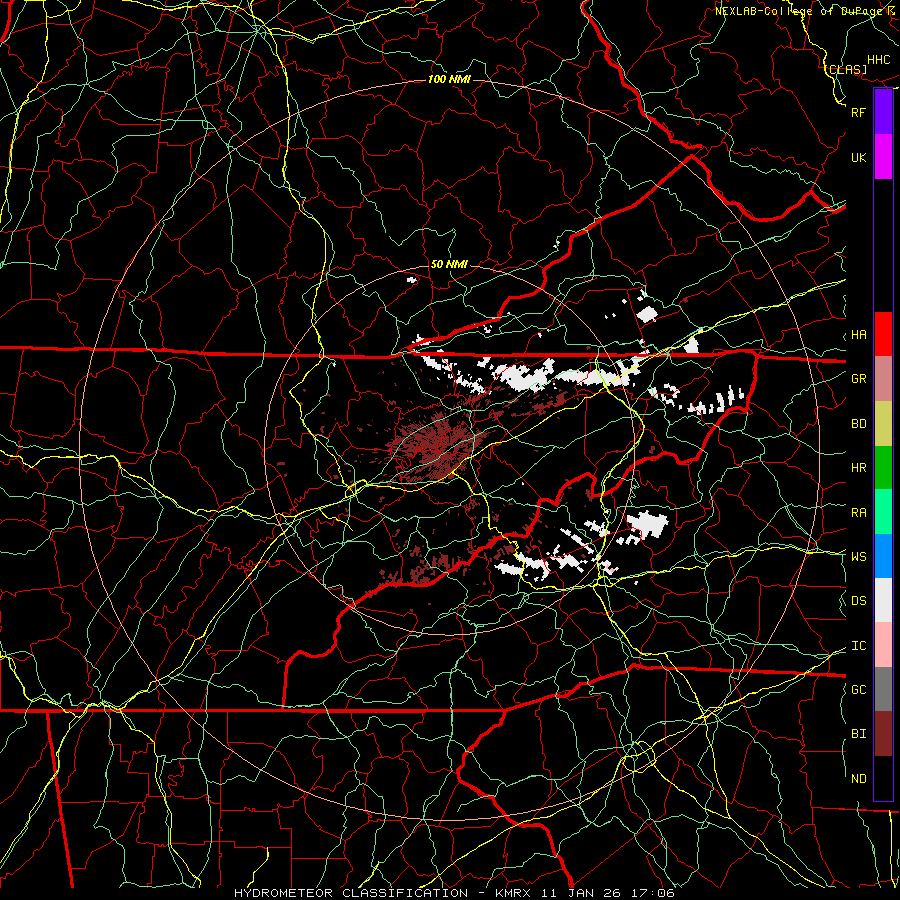Click the HA red legend swatch
This screenshot has width=900, height=900.
(x=883, y=334)
